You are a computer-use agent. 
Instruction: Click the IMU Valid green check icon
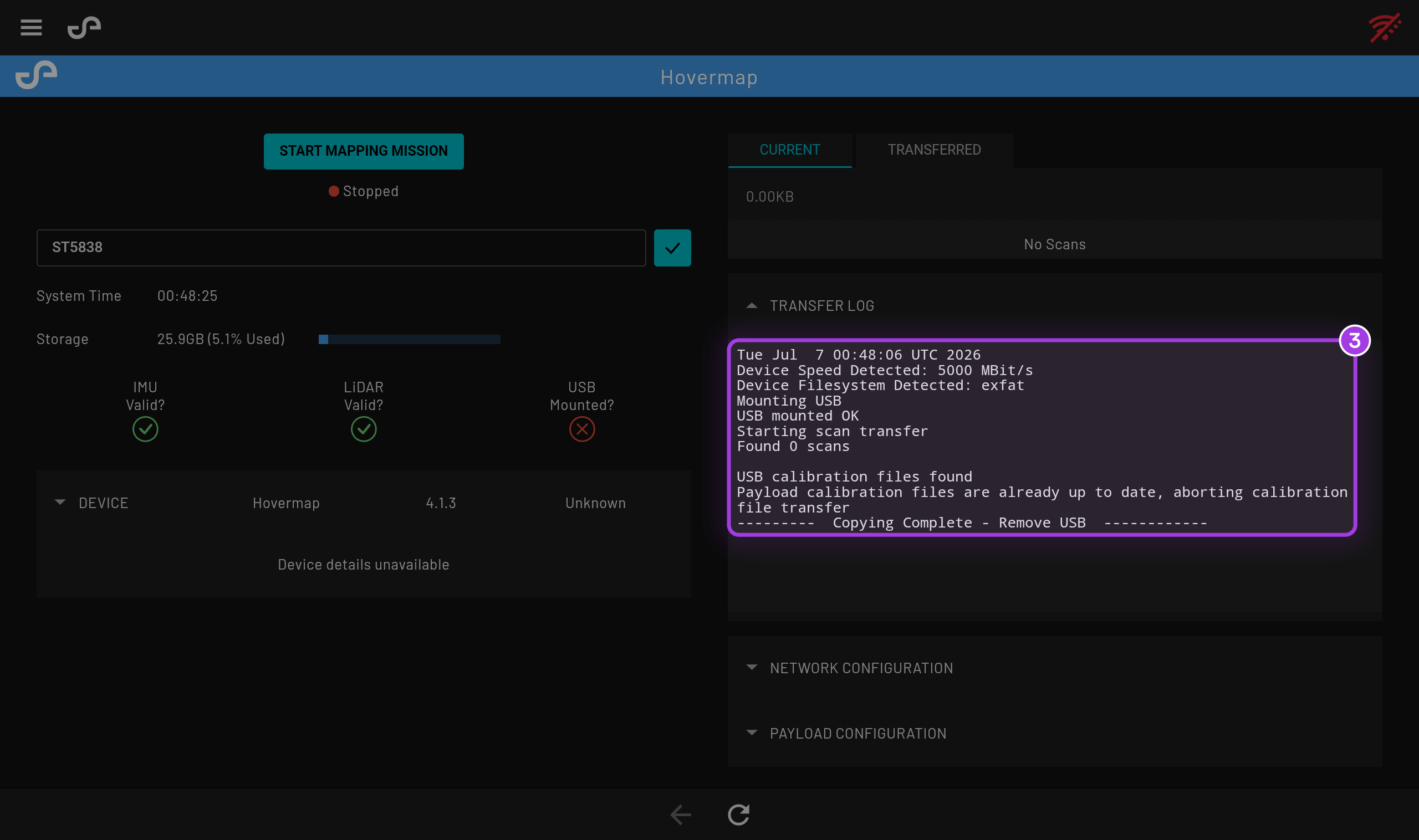(x=145, y=429)
